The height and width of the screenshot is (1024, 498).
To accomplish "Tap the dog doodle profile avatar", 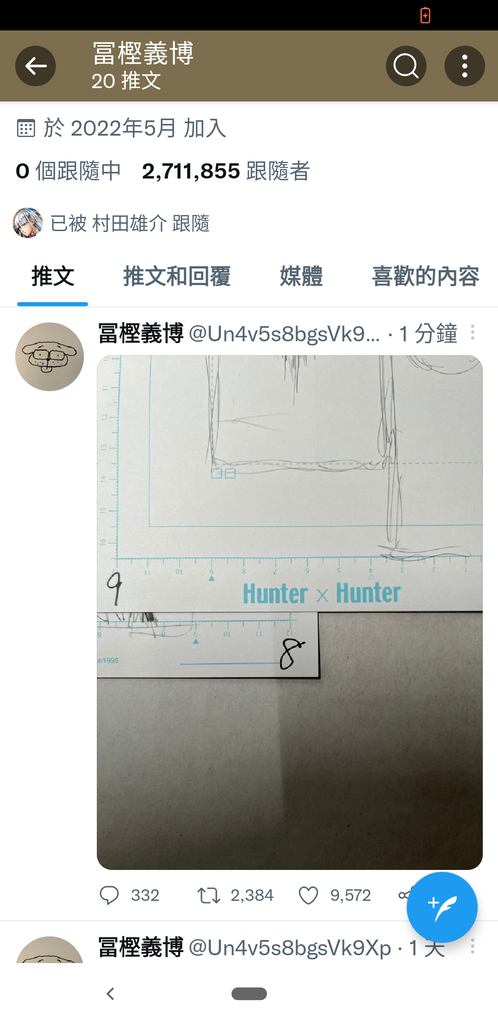I will pos(50,357).
